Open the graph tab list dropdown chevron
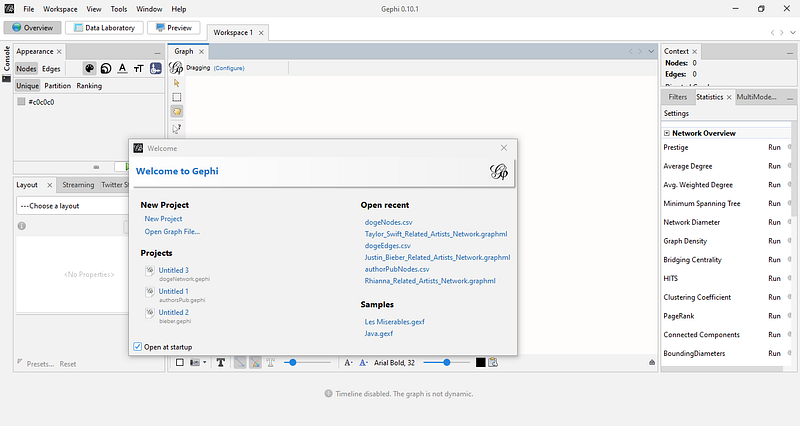The image size is (800, 426). tap(651, 52)
